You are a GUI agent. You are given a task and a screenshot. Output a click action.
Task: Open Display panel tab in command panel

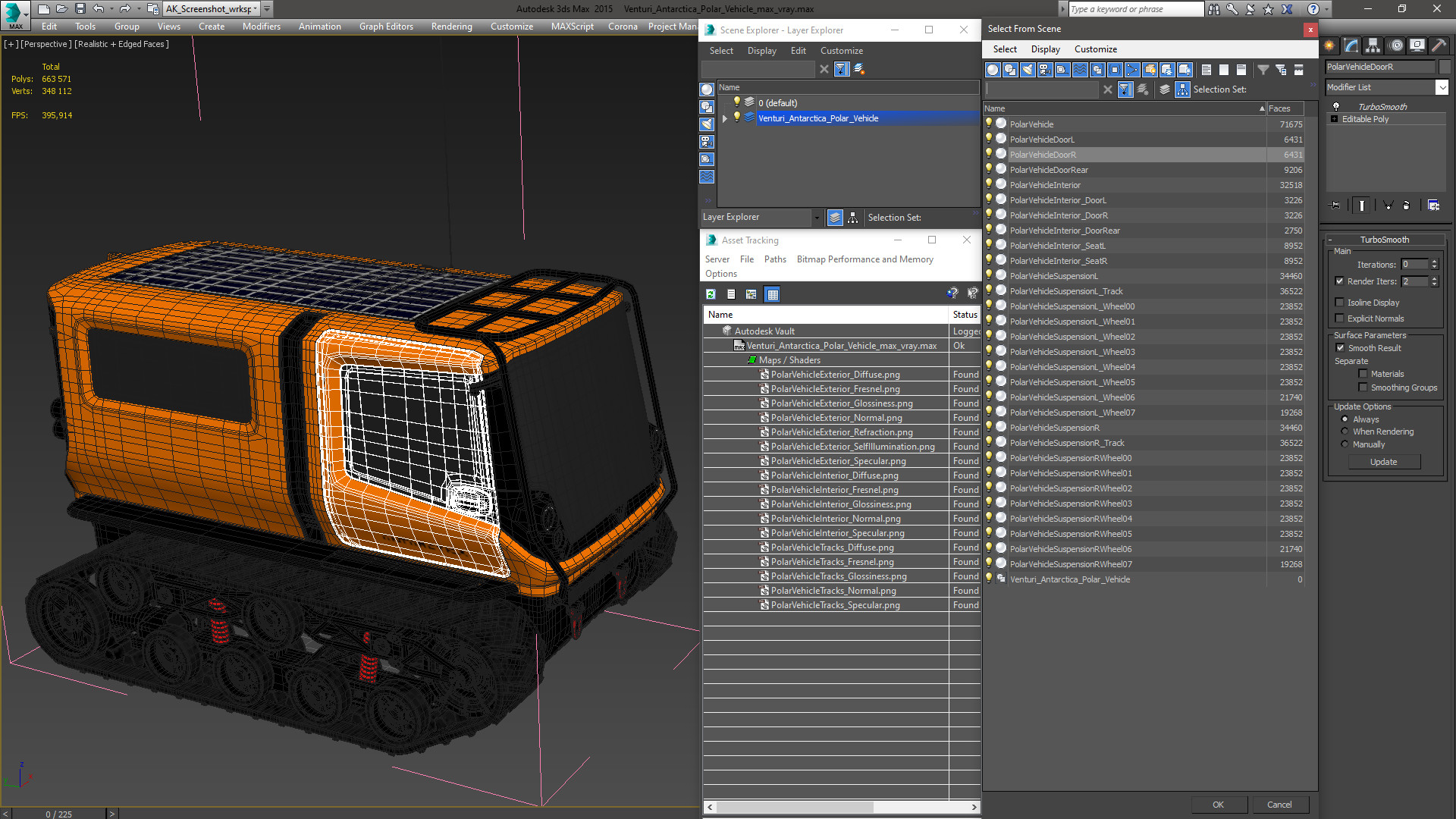pos(1417,45)
